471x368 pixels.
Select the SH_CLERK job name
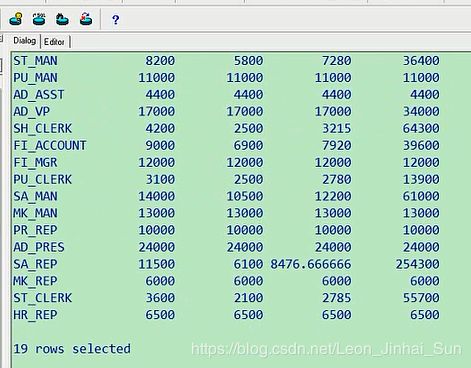(x=43, y=128)
